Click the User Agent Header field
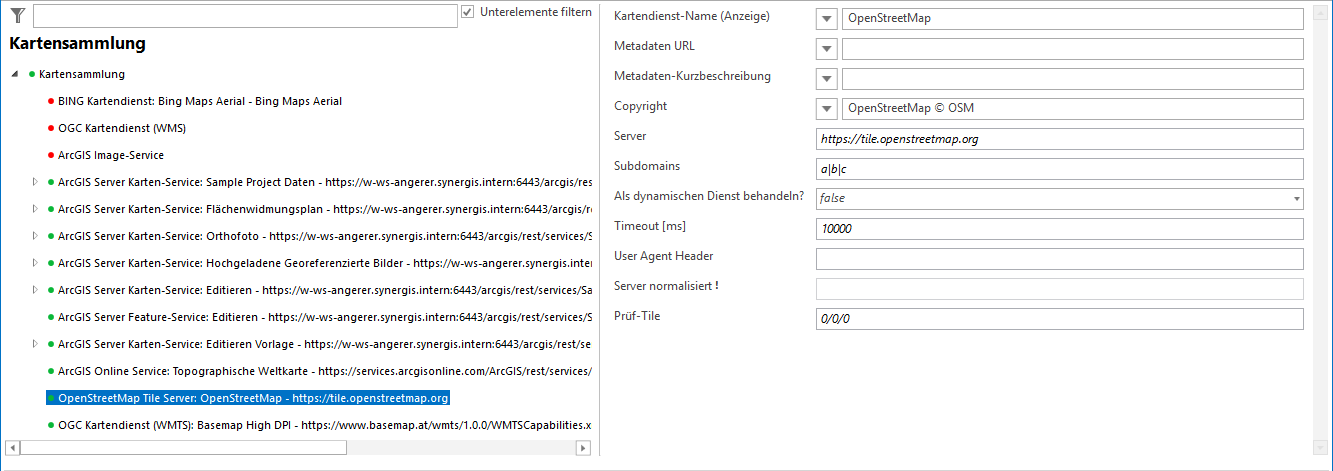The image size is (1333, 471). tap(1060, 259)
